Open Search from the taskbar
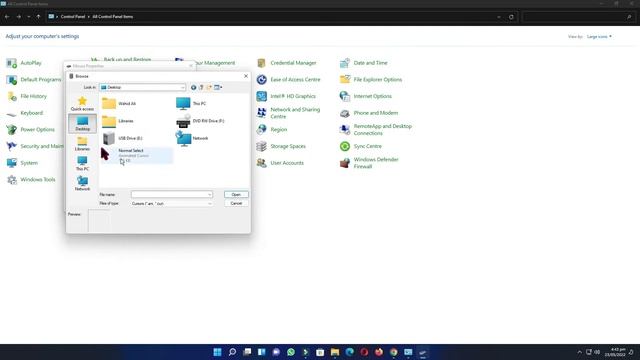Viewport: 640px width, 360px height. (x=232, y=352)
